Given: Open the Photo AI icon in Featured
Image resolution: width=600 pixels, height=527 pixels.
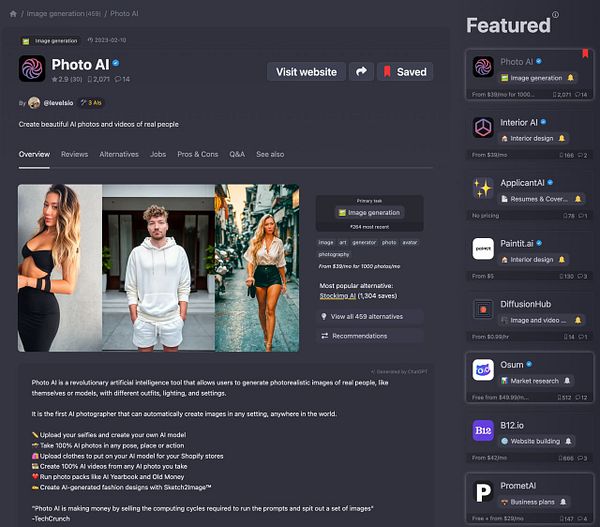Looking at the screenshot, I should coord(483,67).
